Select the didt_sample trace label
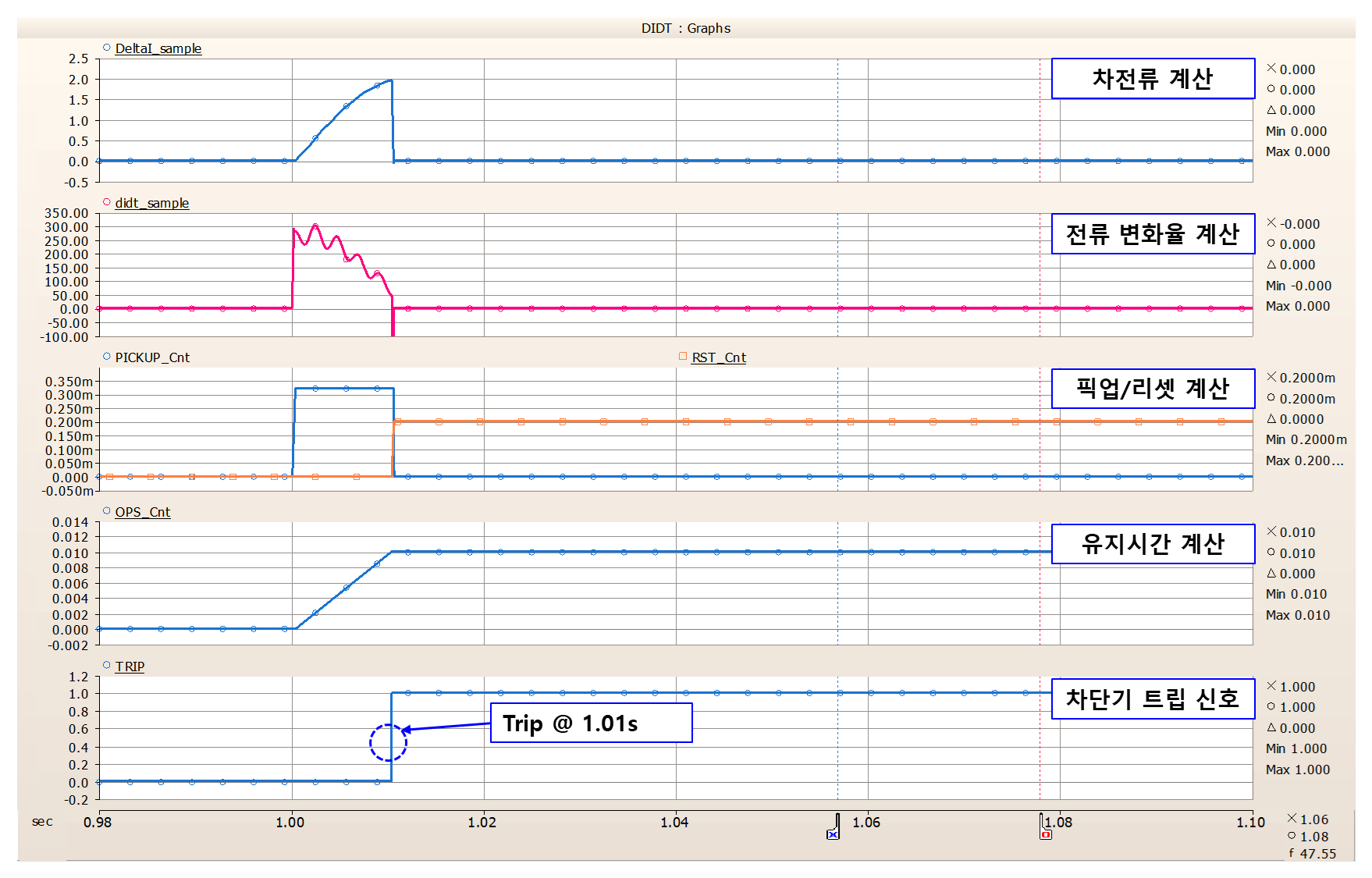This screenshot has height=878, width=1372. point(152,203)
